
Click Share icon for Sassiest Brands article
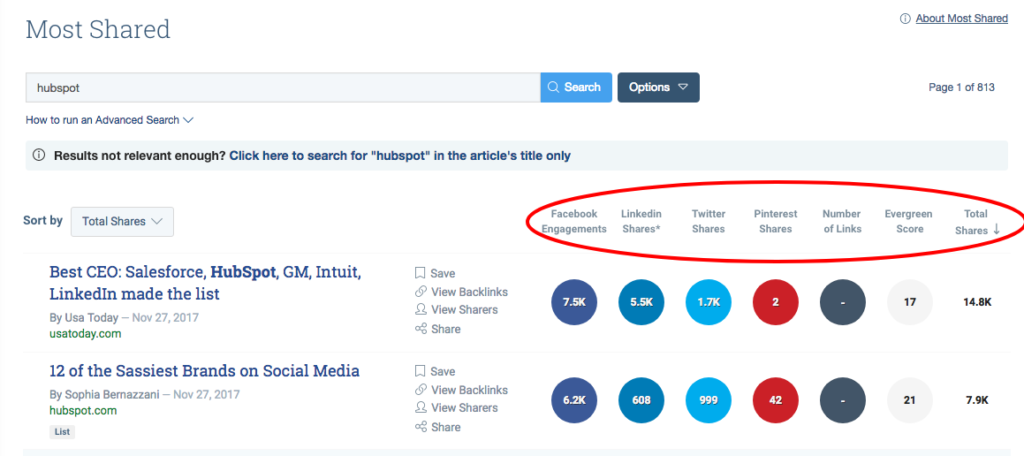(x=421, y=427)
